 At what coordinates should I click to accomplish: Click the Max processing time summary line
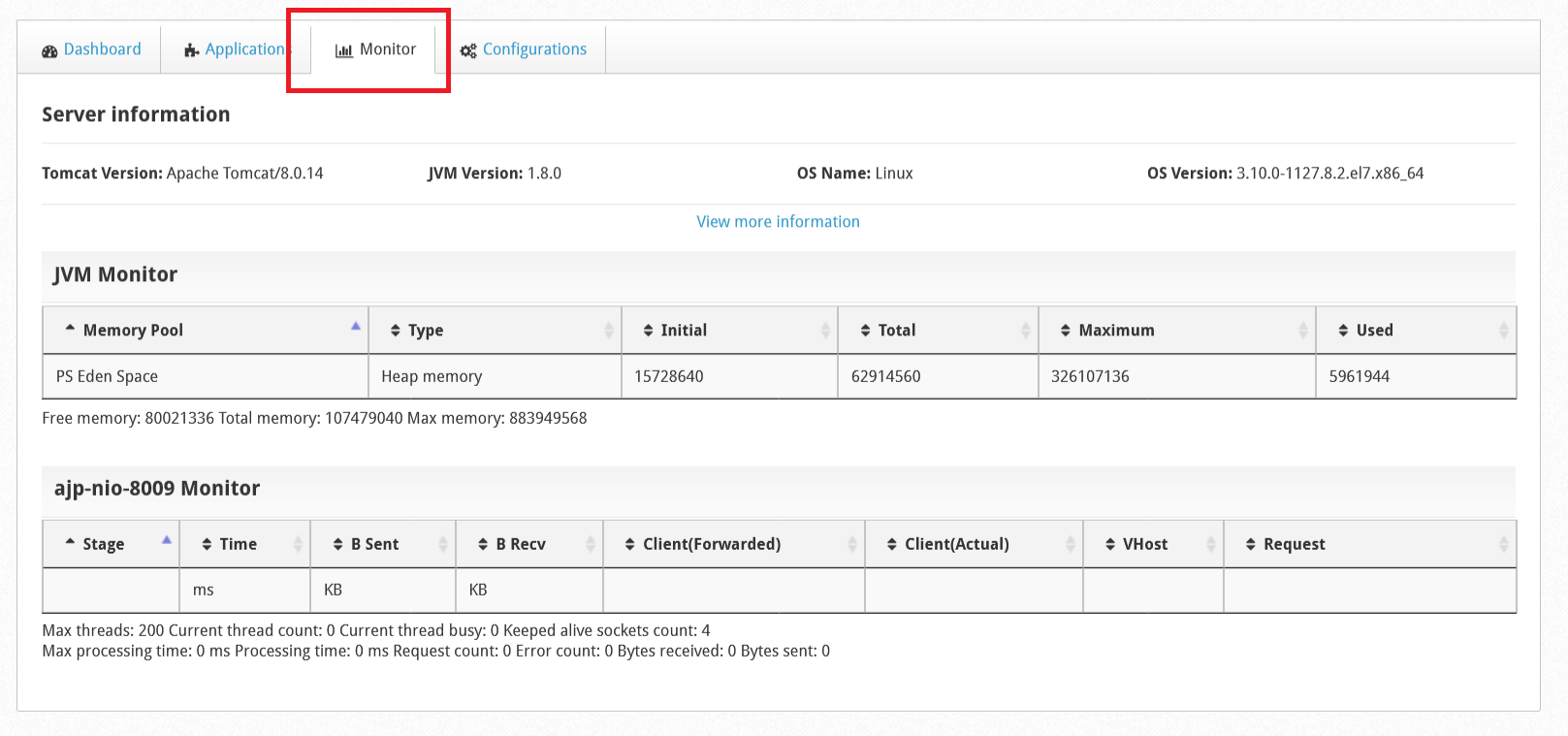435,651
